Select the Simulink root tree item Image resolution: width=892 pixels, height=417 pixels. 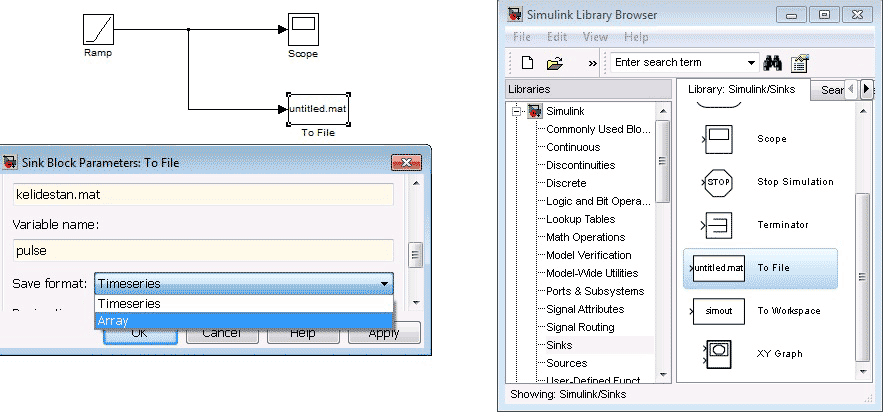(x=565, y=112)
